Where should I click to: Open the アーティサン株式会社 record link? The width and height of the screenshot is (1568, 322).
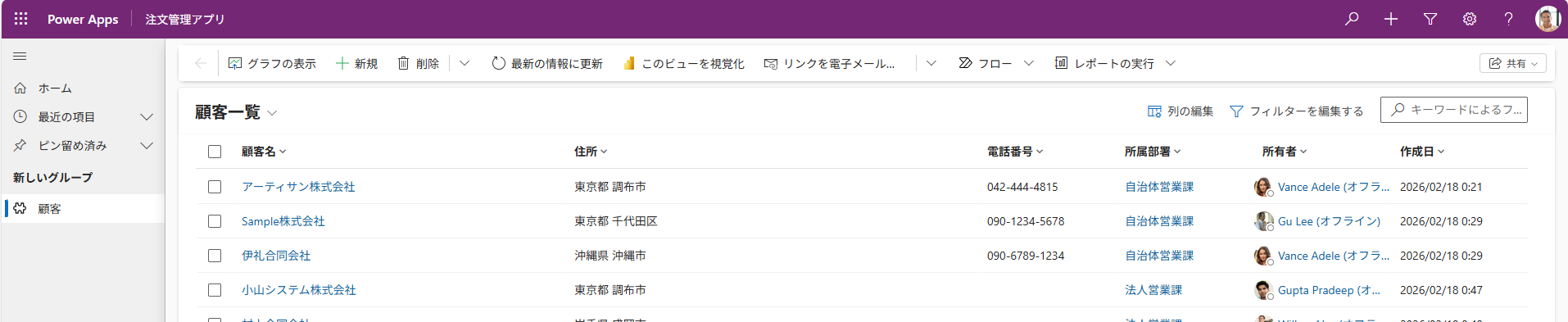298,187
